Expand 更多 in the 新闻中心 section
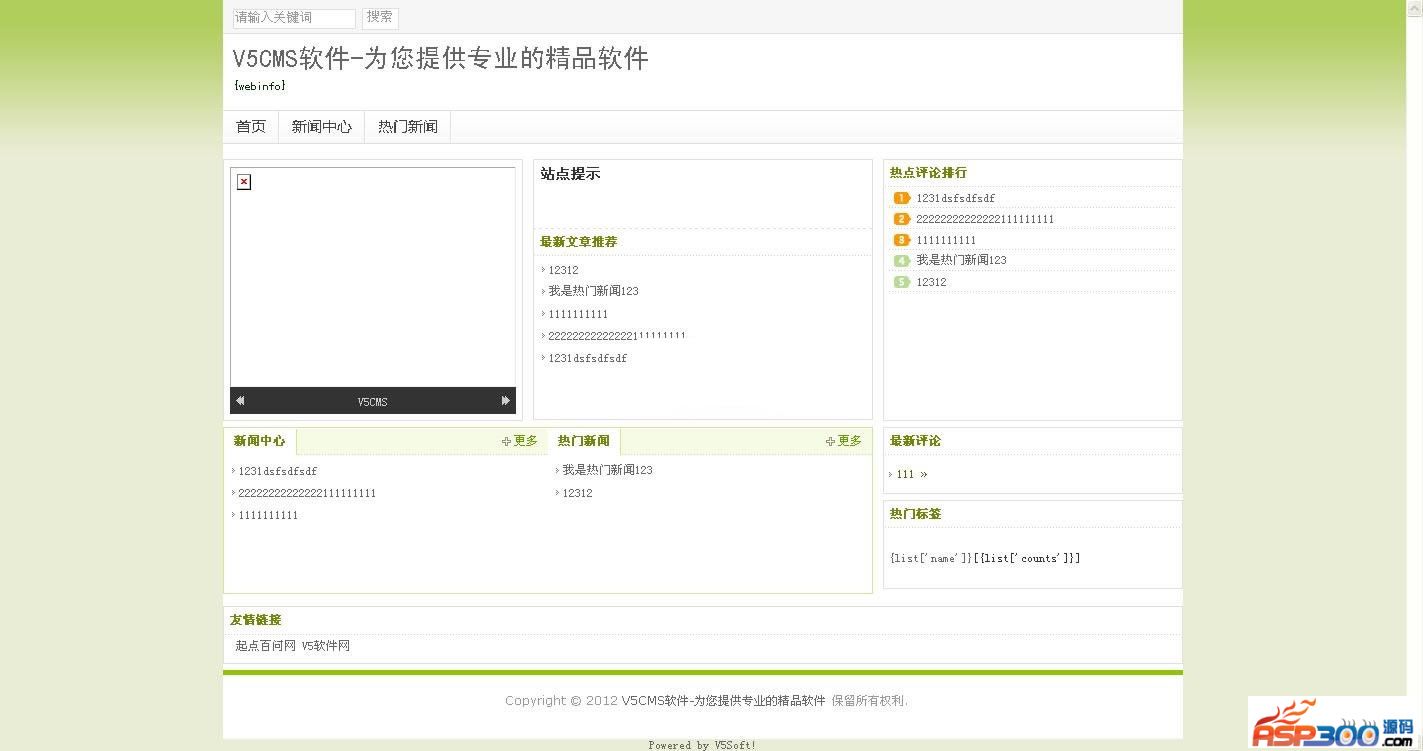This screenshot has width=1423, height=751. (x=520, y=441)
